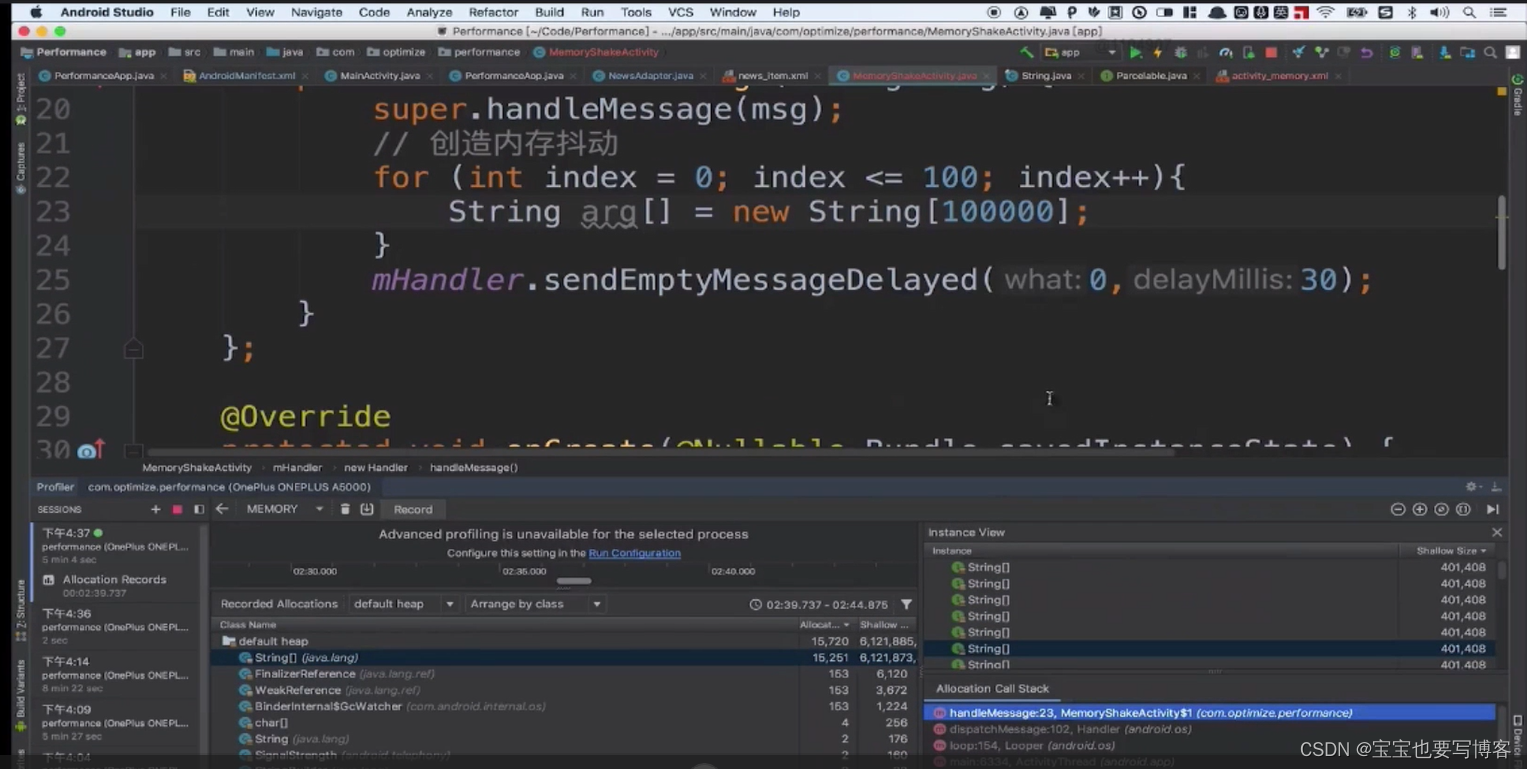The image size is (1527, 769).
Task: Click the Make Project hammer icon
Action: tap(1026, 52)
